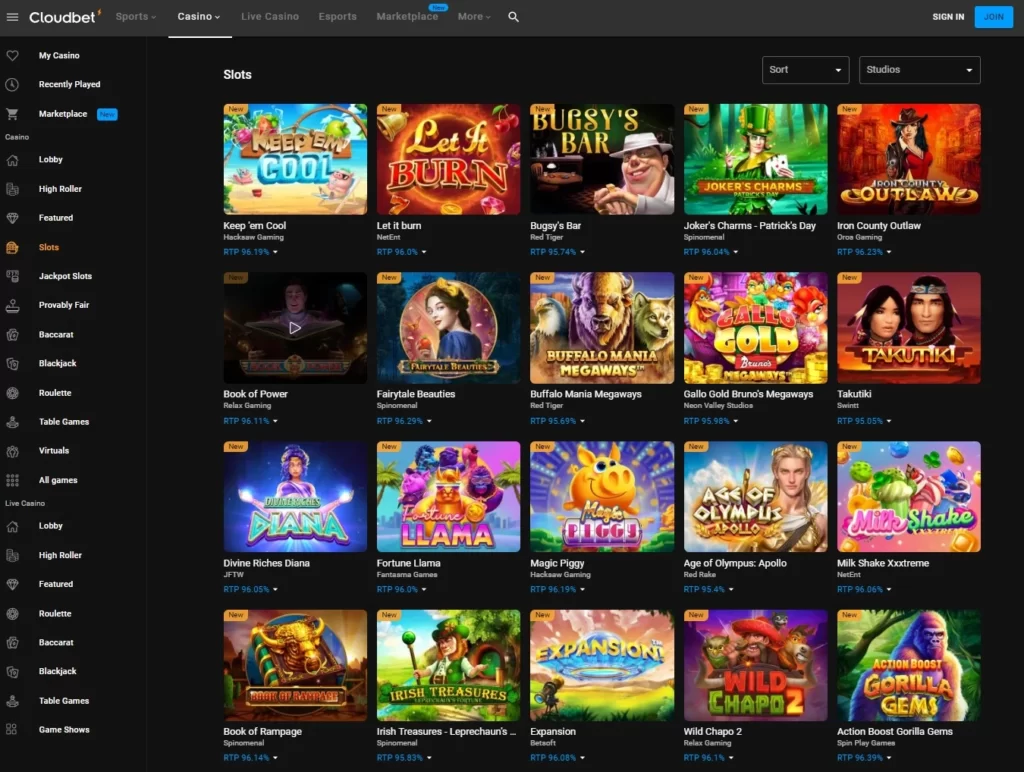Click the Provably Fair icon
Image resolution: width=1024 pixels, height=772 pixels.
[x=12, y=305]
